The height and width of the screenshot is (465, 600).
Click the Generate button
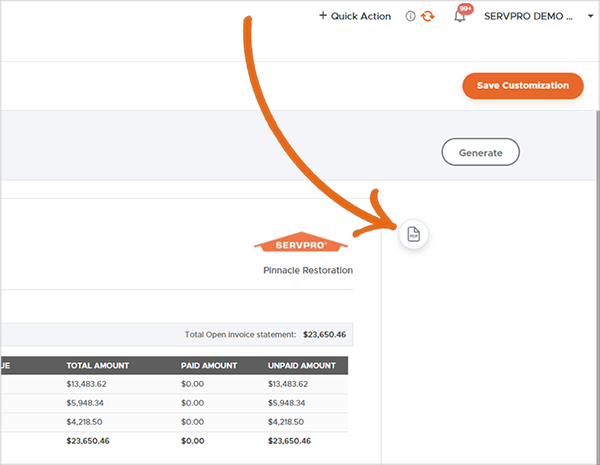pos(480,153)
